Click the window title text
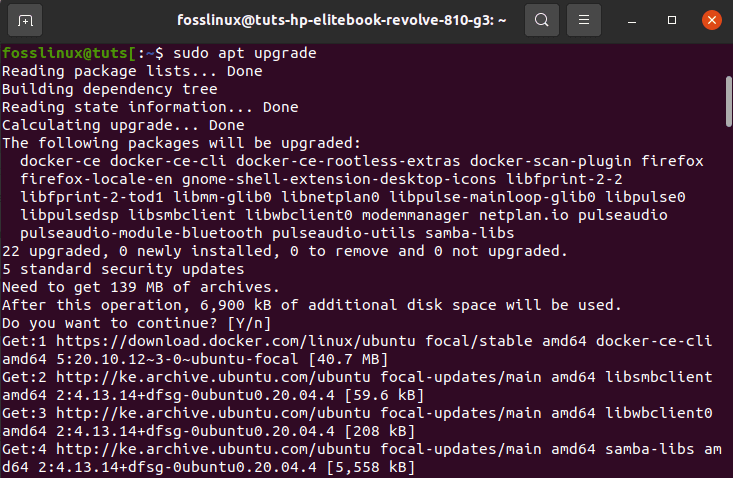Viewport: 733px width, 478px height. 342,20
